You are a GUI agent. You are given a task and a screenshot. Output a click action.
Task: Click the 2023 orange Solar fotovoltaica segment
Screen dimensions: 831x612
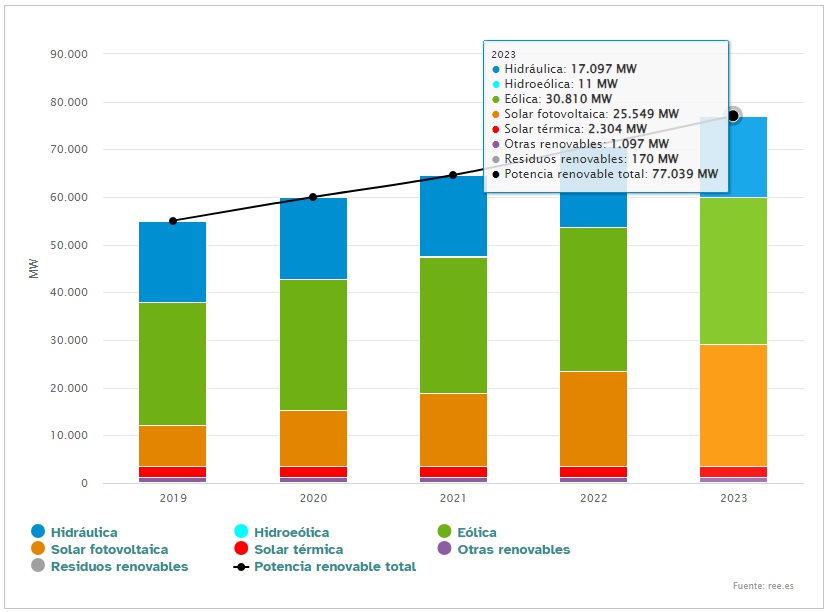[733, 406]
